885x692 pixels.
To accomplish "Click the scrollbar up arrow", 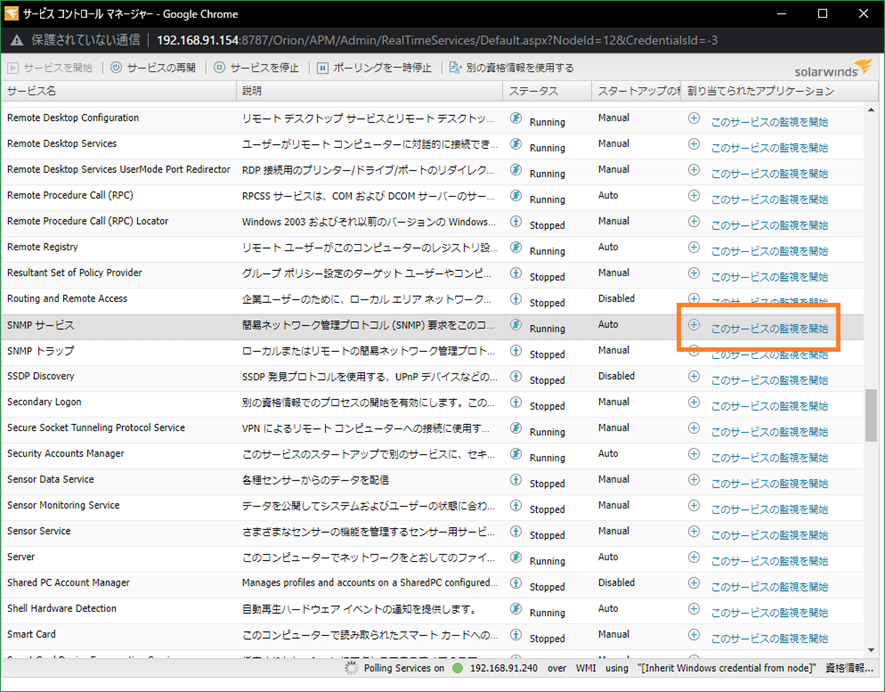I will click(x=871, y=110).
